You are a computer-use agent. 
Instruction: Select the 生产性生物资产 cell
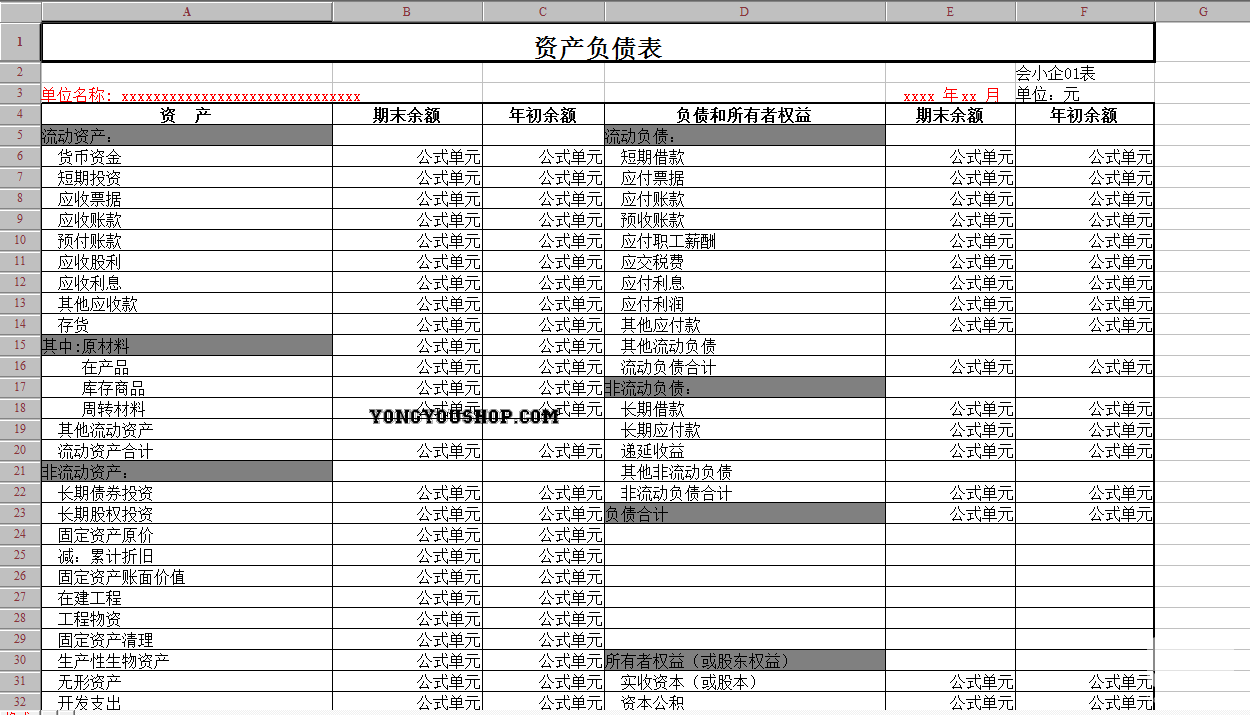click(x=186, y=660)
